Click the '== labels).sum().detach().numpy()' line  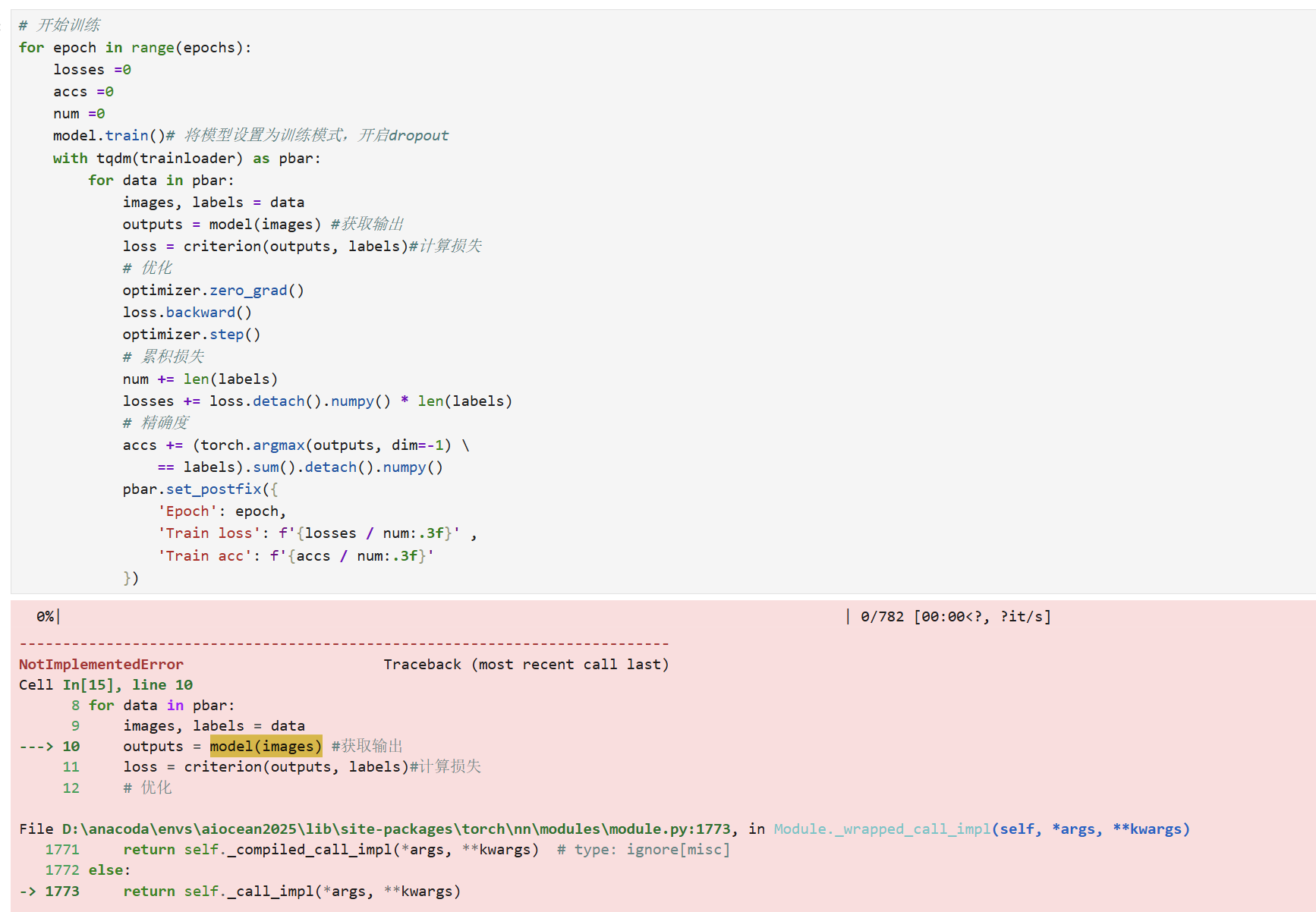point(300,467)
